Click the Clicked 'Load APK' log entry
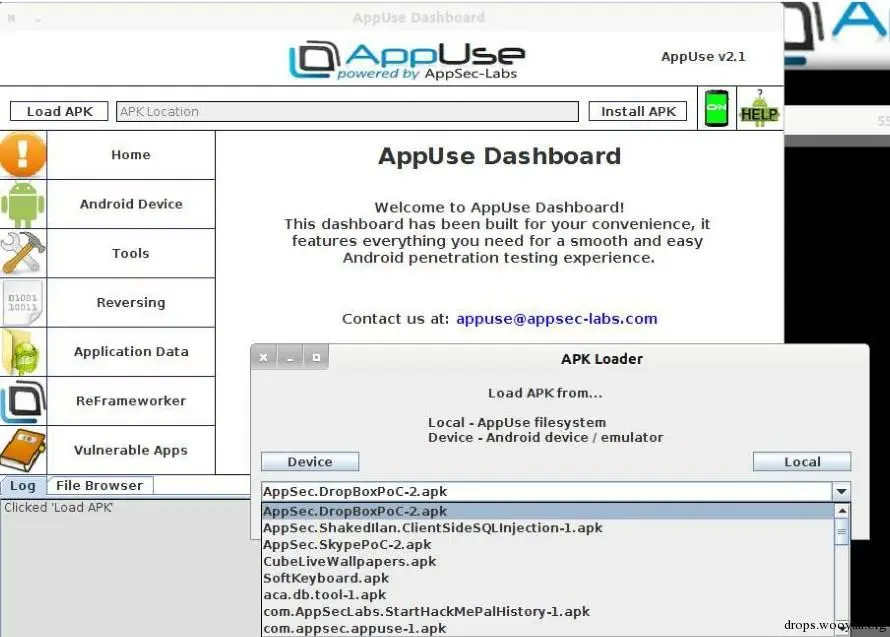Viewport: 890px width, 637px height. [x=58, y=508]
